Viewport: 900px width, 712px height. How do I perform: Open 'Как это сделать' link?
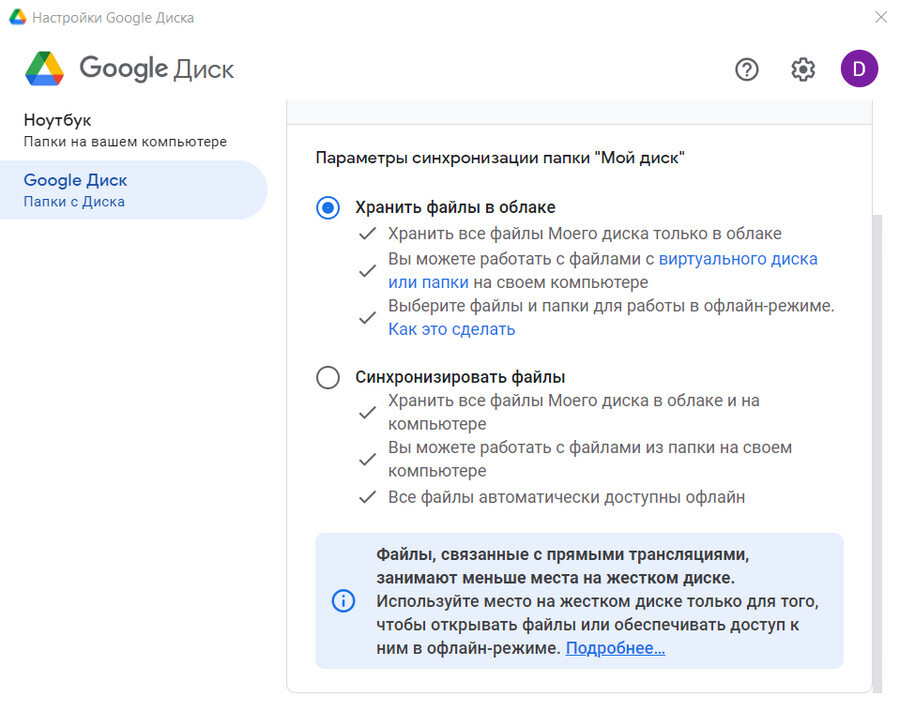pos(452,329)
